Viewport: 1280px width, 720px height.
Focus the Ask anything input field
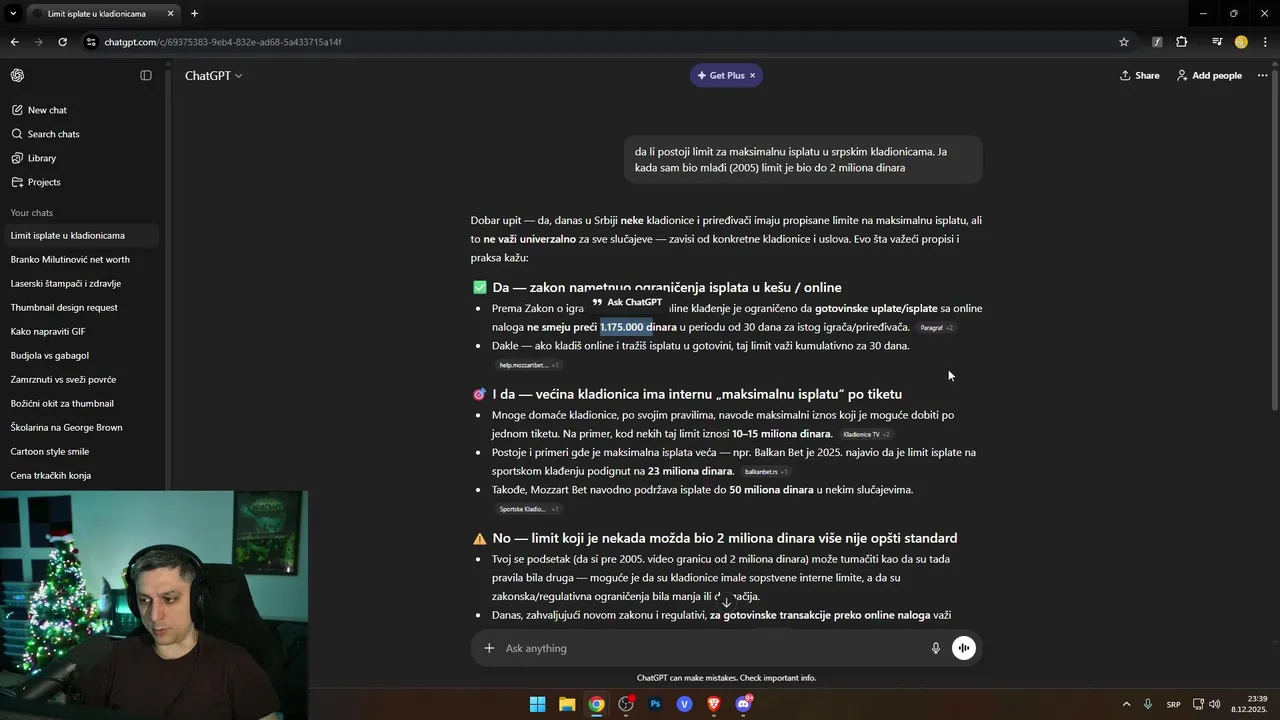click(714, 648)
